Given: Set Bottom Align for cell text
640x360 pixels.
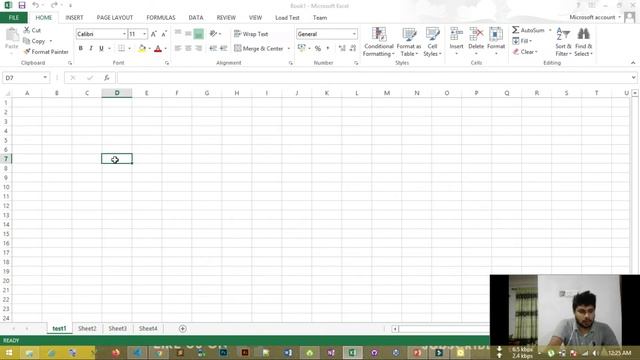Looking at the screenshot, I should tap(198, 33).
